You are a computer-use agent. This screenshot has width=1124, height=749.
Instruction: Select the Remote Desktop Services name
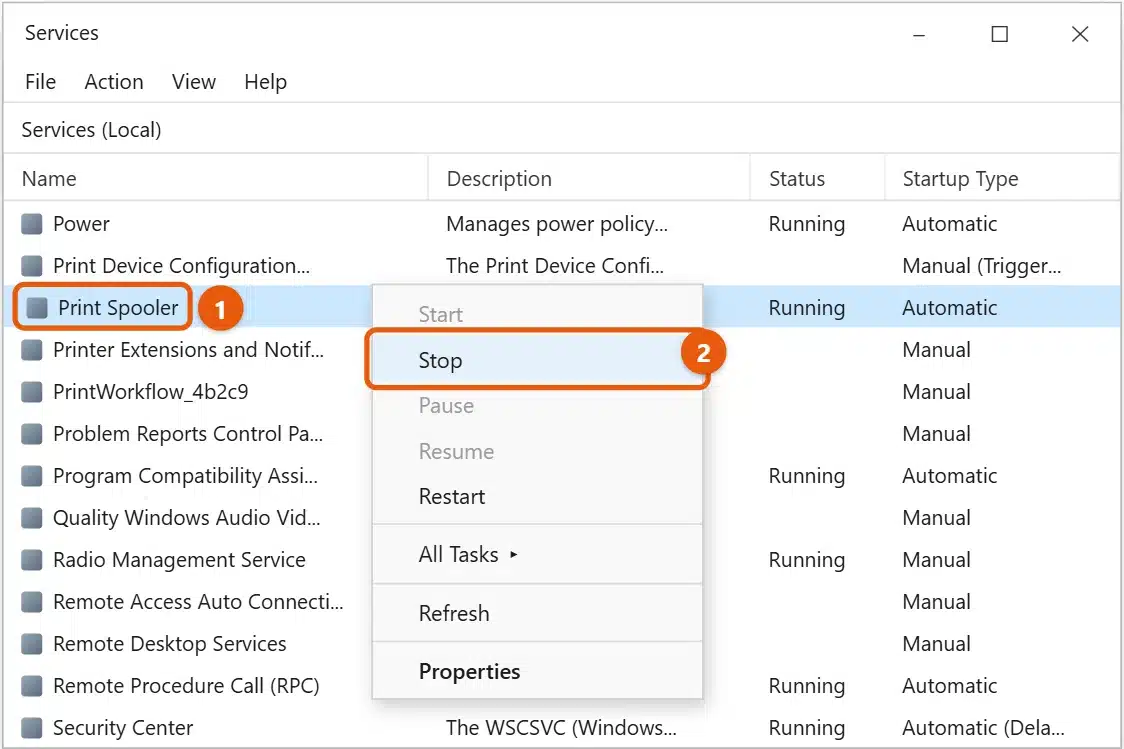170,644
